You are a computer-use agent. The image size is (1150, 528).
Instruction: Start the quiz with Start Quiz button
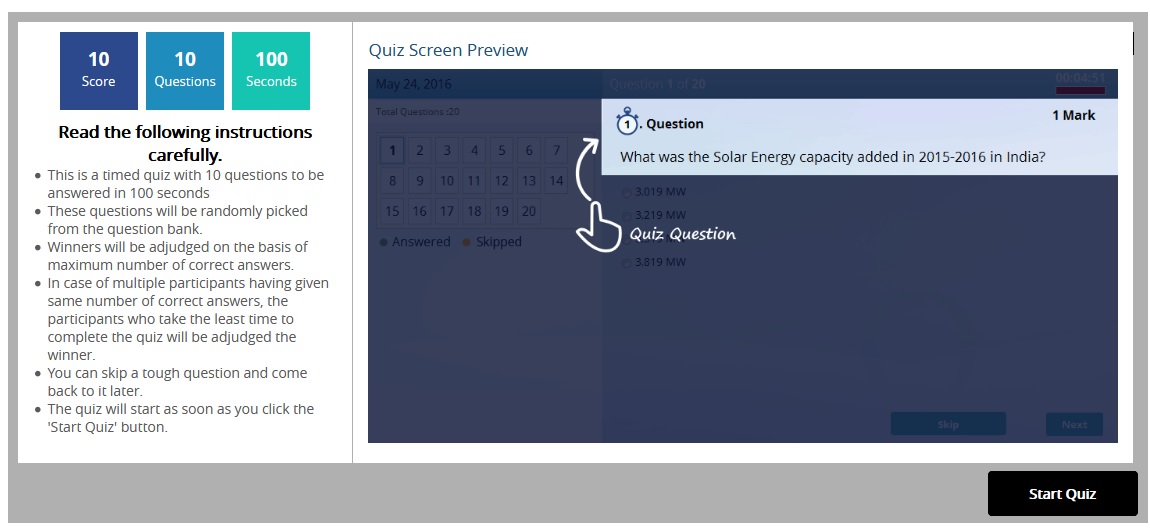(x=1062, y=494)
